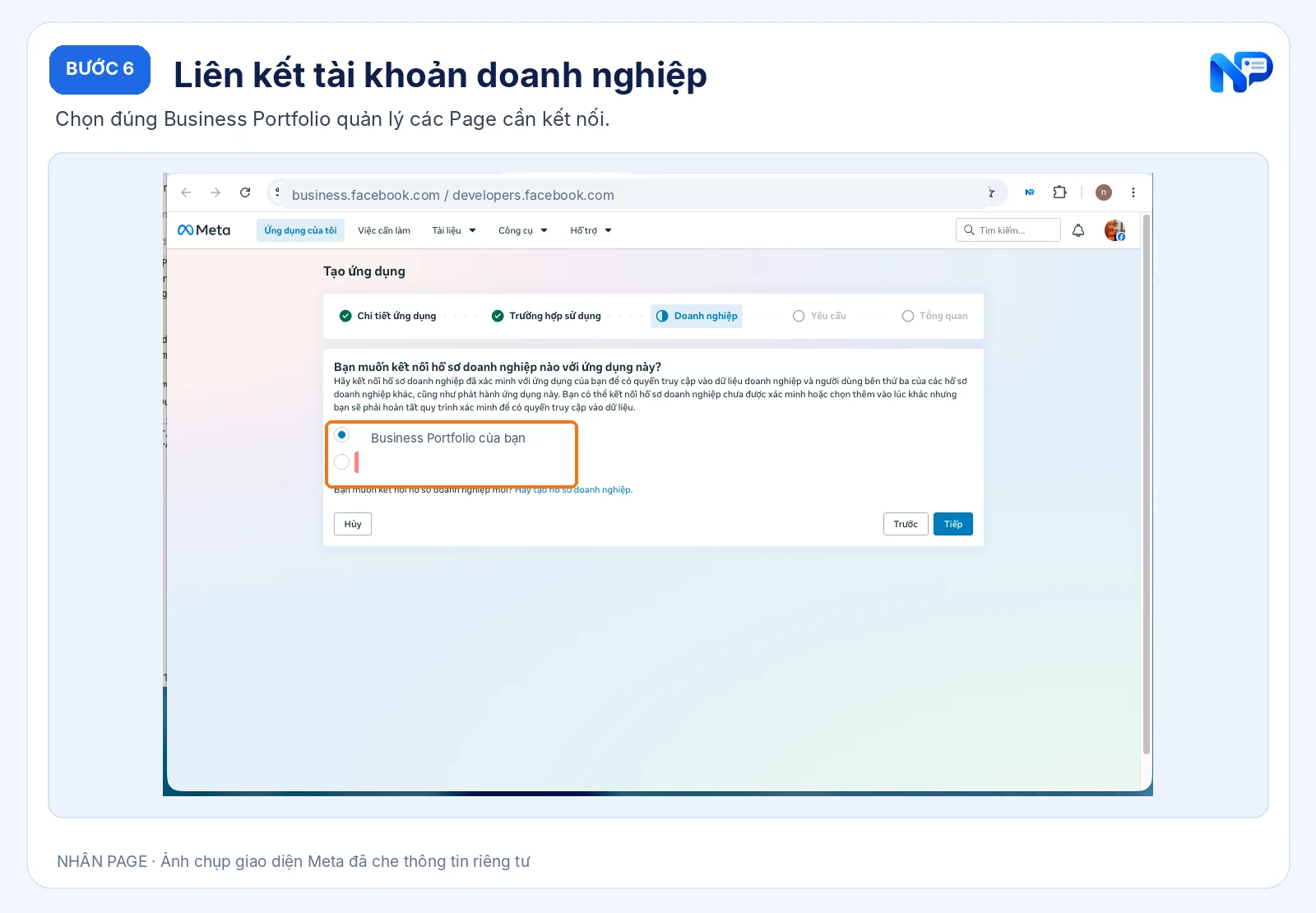
Task: Select the 'Doanh nghiệp' step
Action: [697, 316]
